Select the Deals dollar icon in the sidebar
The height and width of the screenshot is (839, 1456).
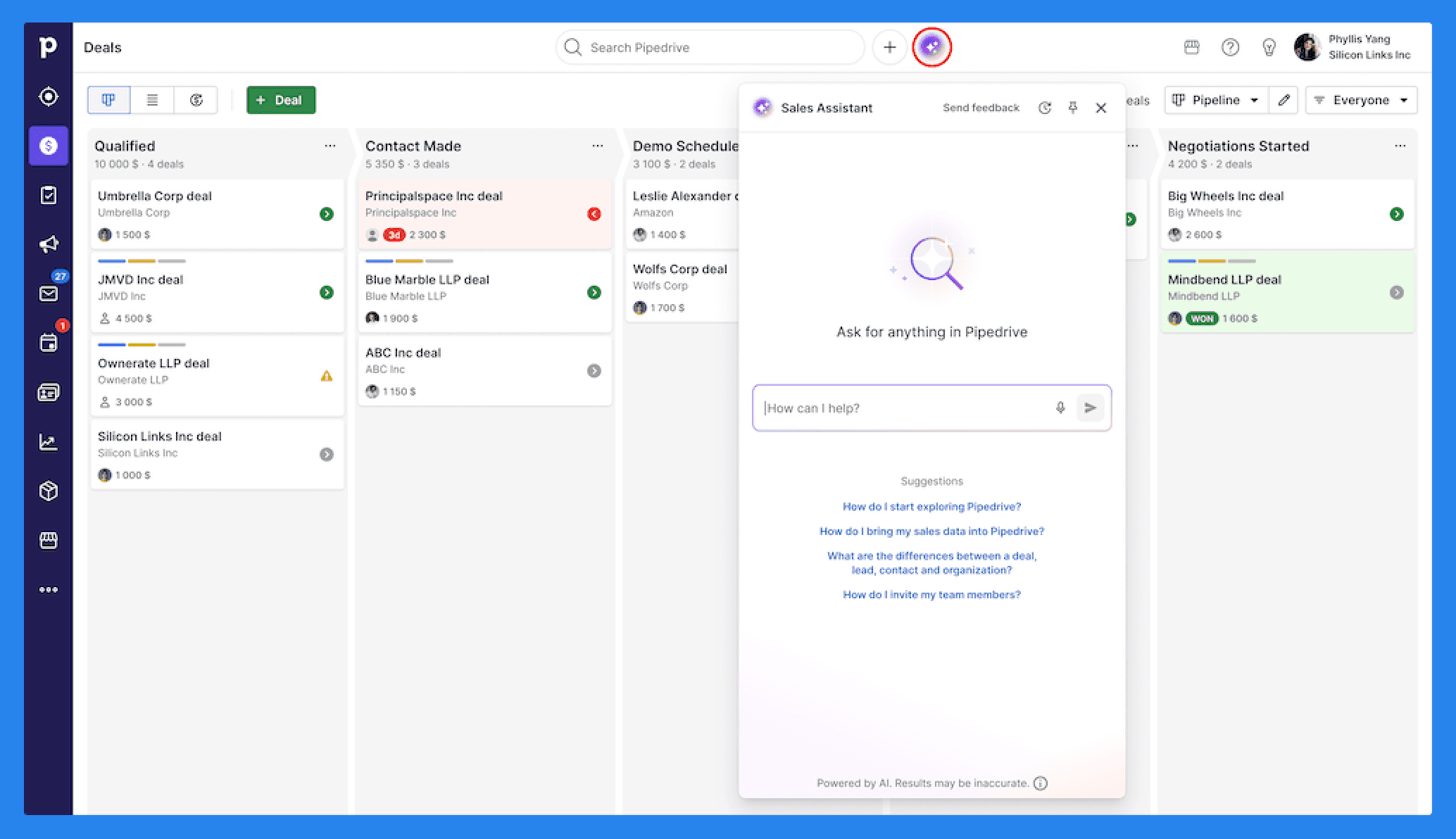point(48,146)
